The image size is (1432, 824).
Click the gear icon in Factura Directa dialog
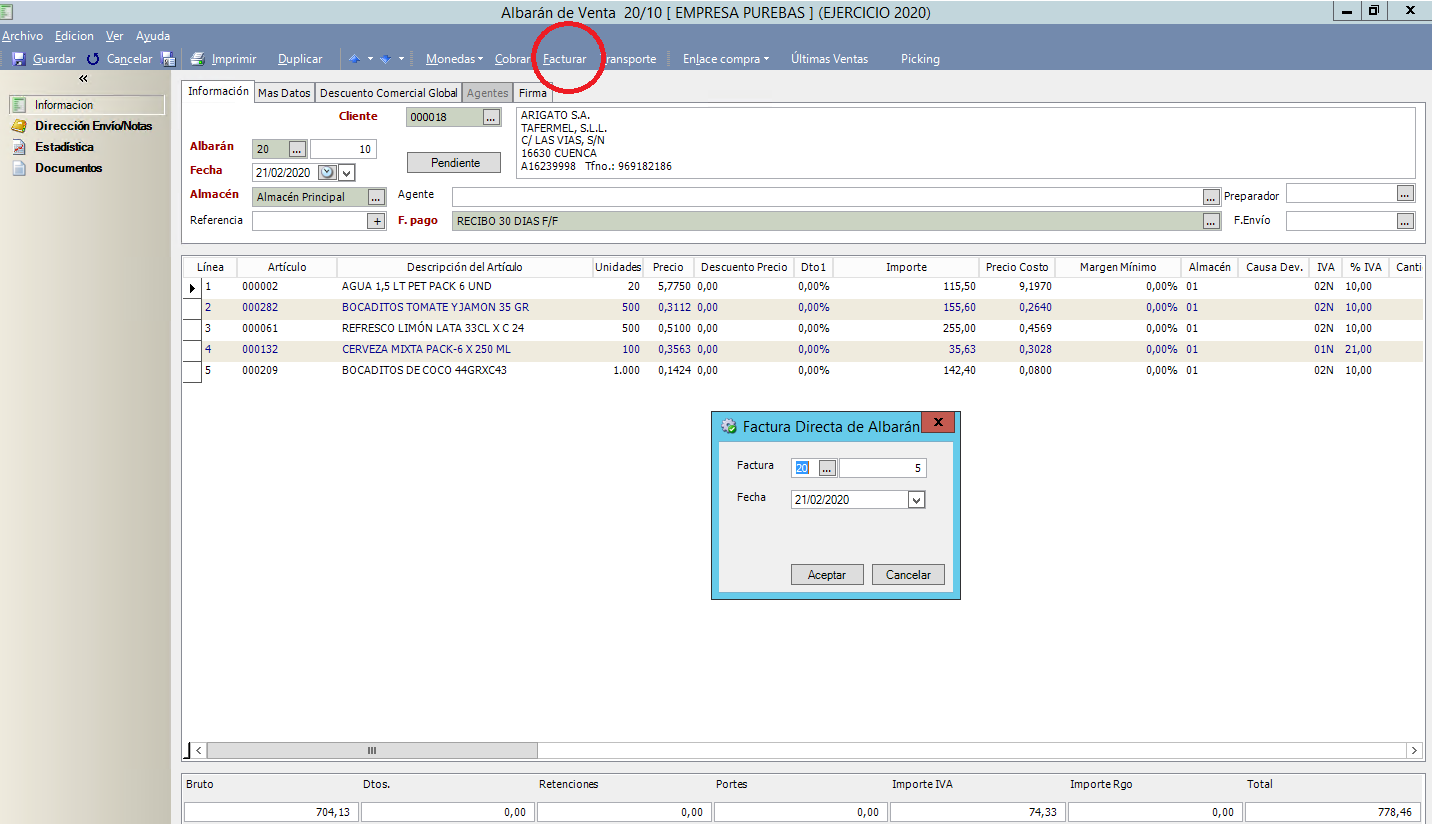point(729,426)
